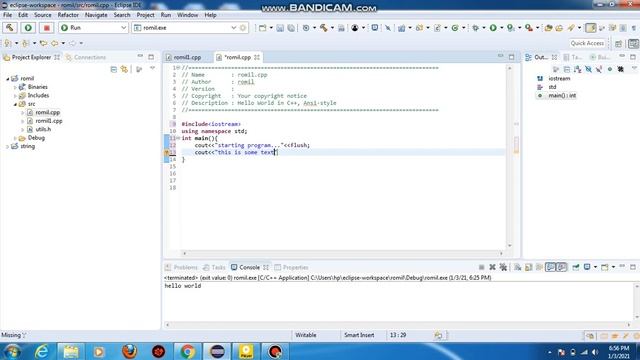Collapse the src folder node
The height and width of the screenshot is (360, 640).
coord(16,104)
